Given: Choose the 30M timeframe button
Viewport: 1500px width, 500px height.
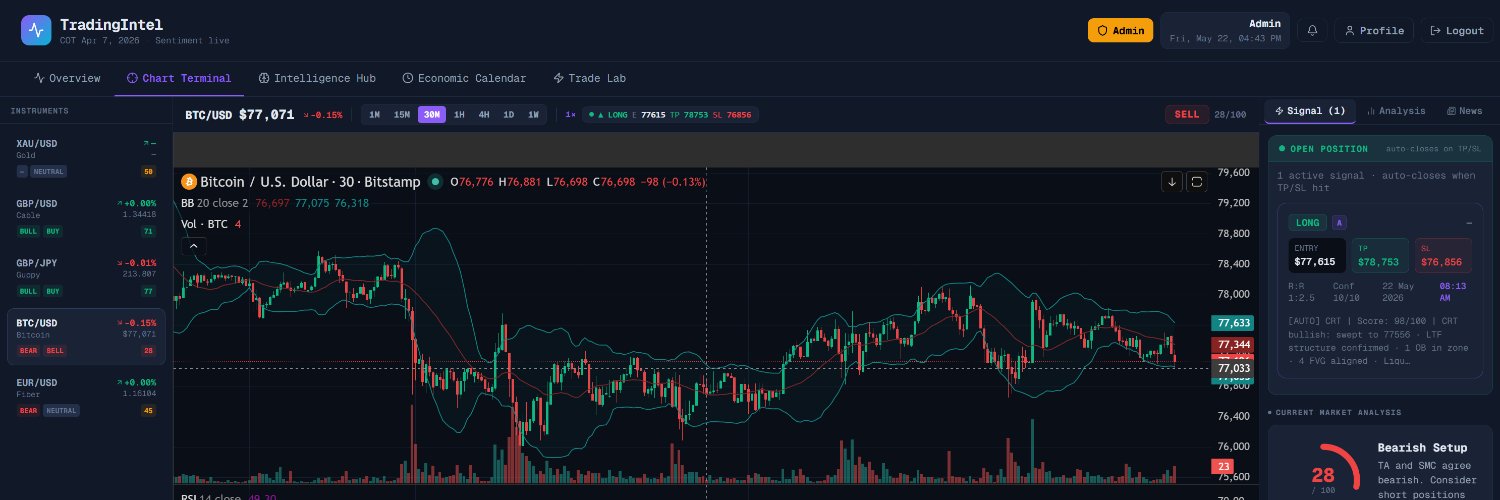Looking at the screenshot, I should coord(432,115).
